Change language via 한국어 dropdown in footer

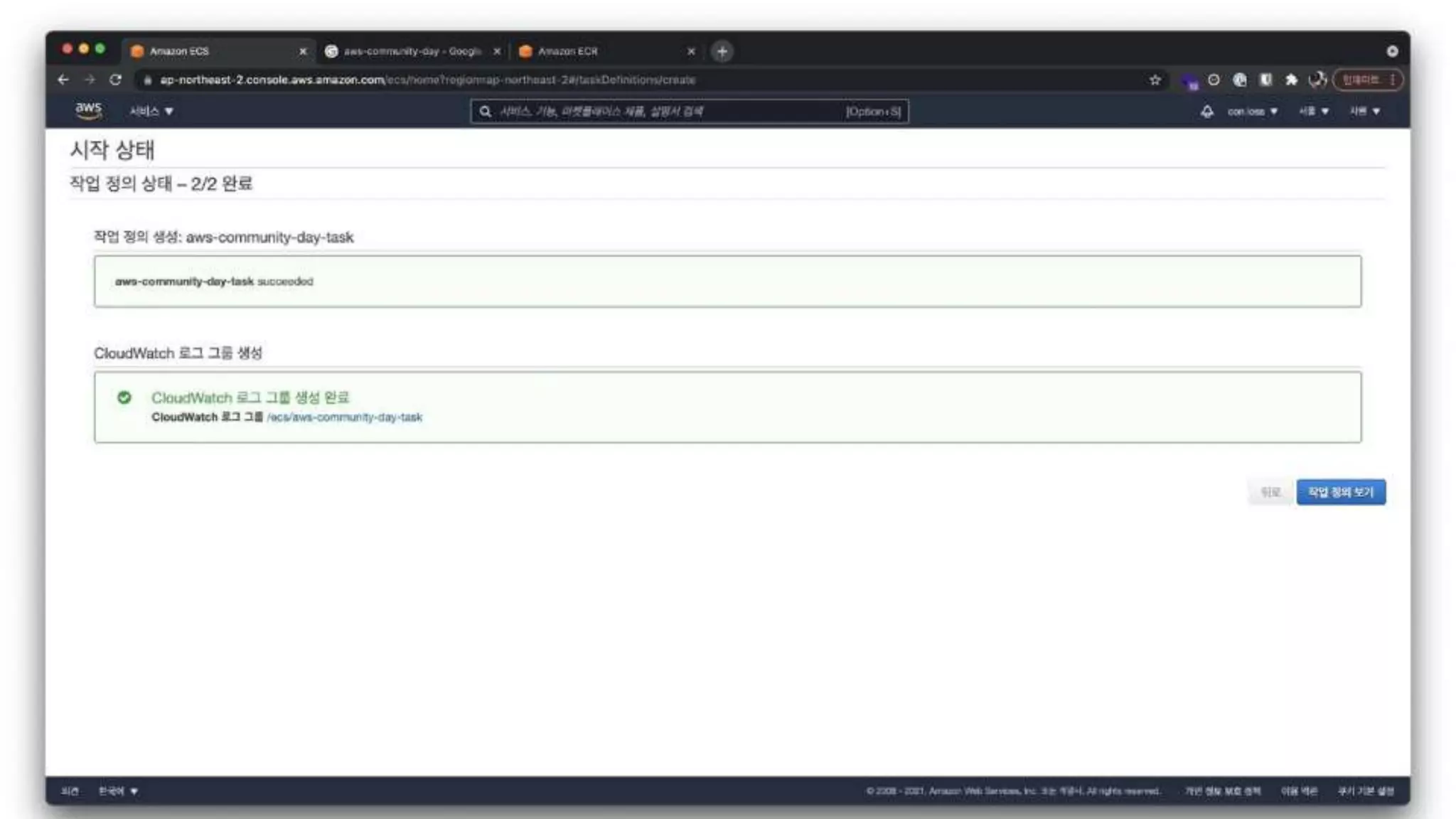[x=118, y=791]
